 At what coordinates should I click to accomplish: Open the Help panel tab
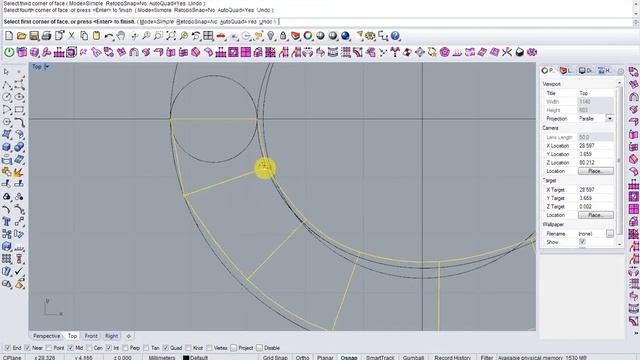[605, 71]
